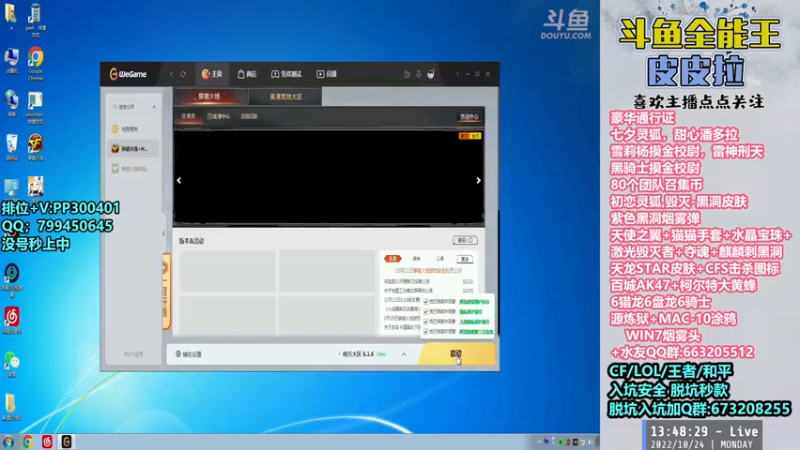Switch to the 高清竞技大区 tab
Image resolution: width=800 pixels, height=450 pixels.
tap(285, 96)
